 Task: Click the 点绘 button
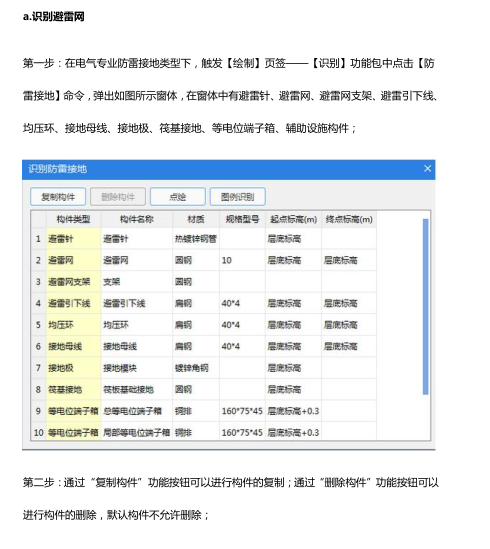[x=178, y=196]
